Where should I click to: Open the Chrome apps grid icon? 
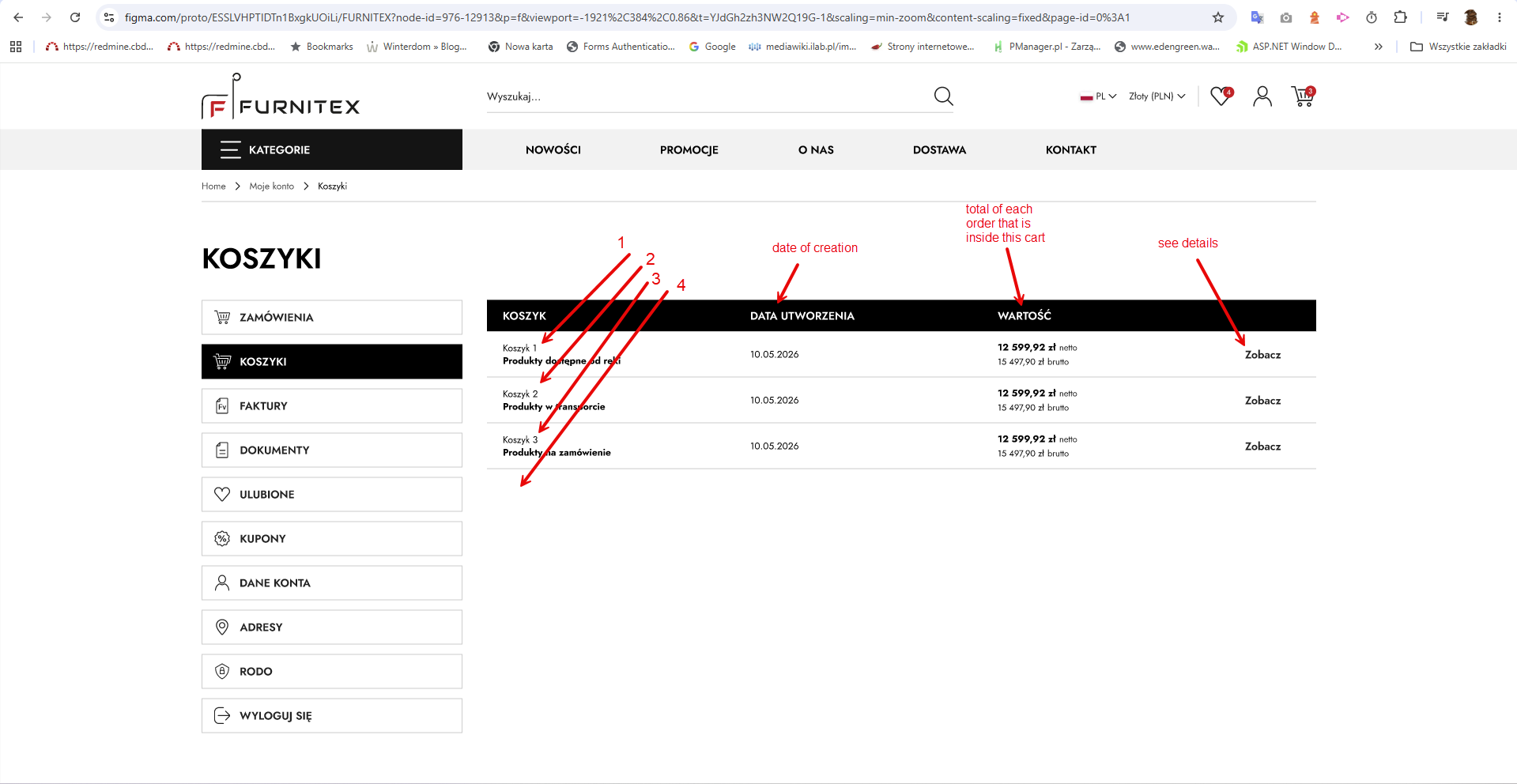16,47
